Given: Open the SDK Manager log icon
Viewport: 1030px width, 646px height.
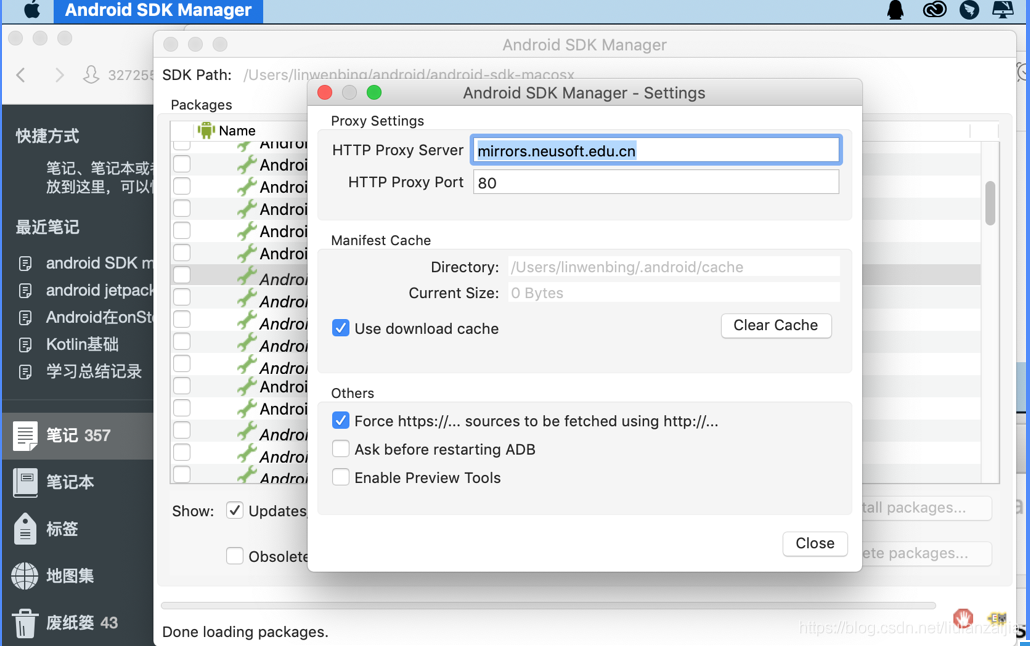Looking at the screenshot, I should (x=996, y=618).
